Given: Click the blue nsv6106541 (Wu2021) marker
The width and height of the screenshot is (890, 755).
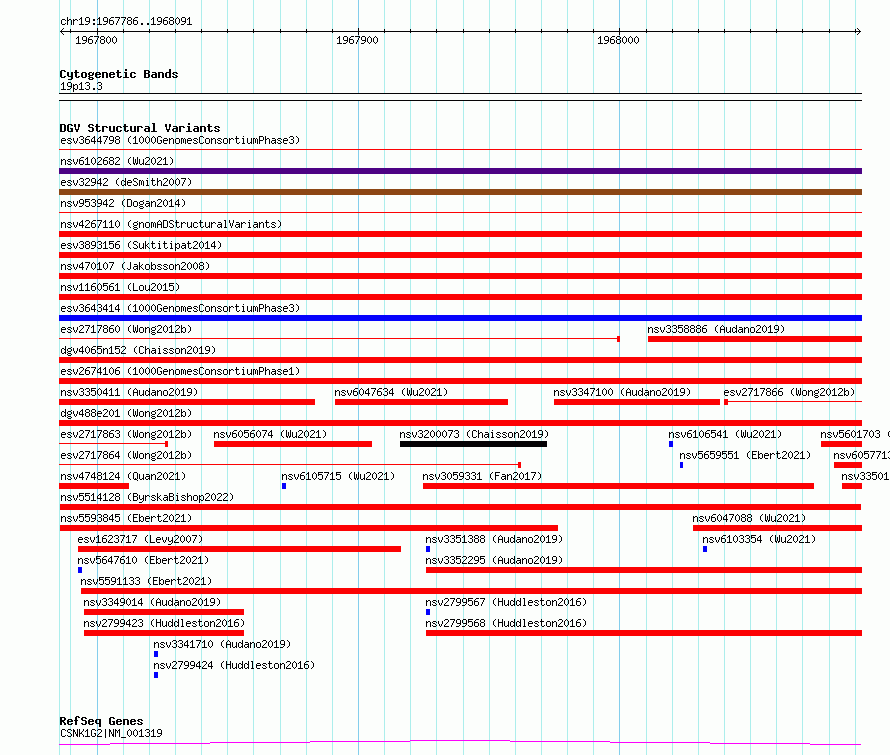Looking at the screenshot, I should tap(671, 444).
